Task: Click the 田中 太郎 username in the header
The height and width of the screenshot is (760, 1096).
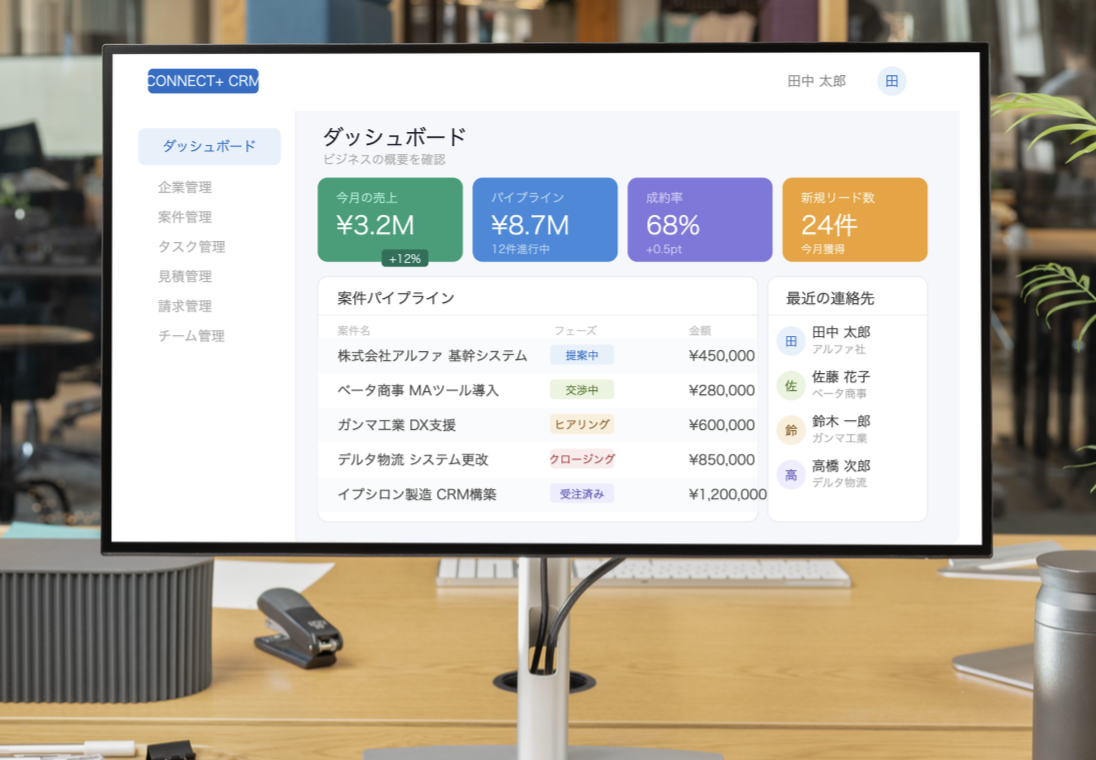Action: [815, 81]
